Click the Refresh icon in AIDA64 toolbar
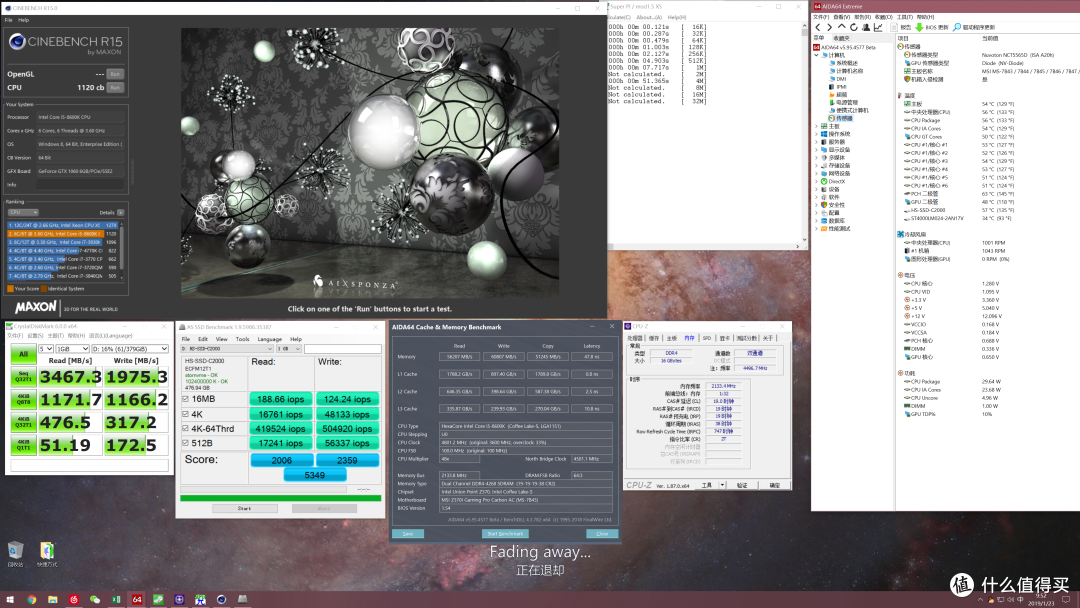Image resolution: width=1080 pixels, height=608 pixels. [853, 28]
